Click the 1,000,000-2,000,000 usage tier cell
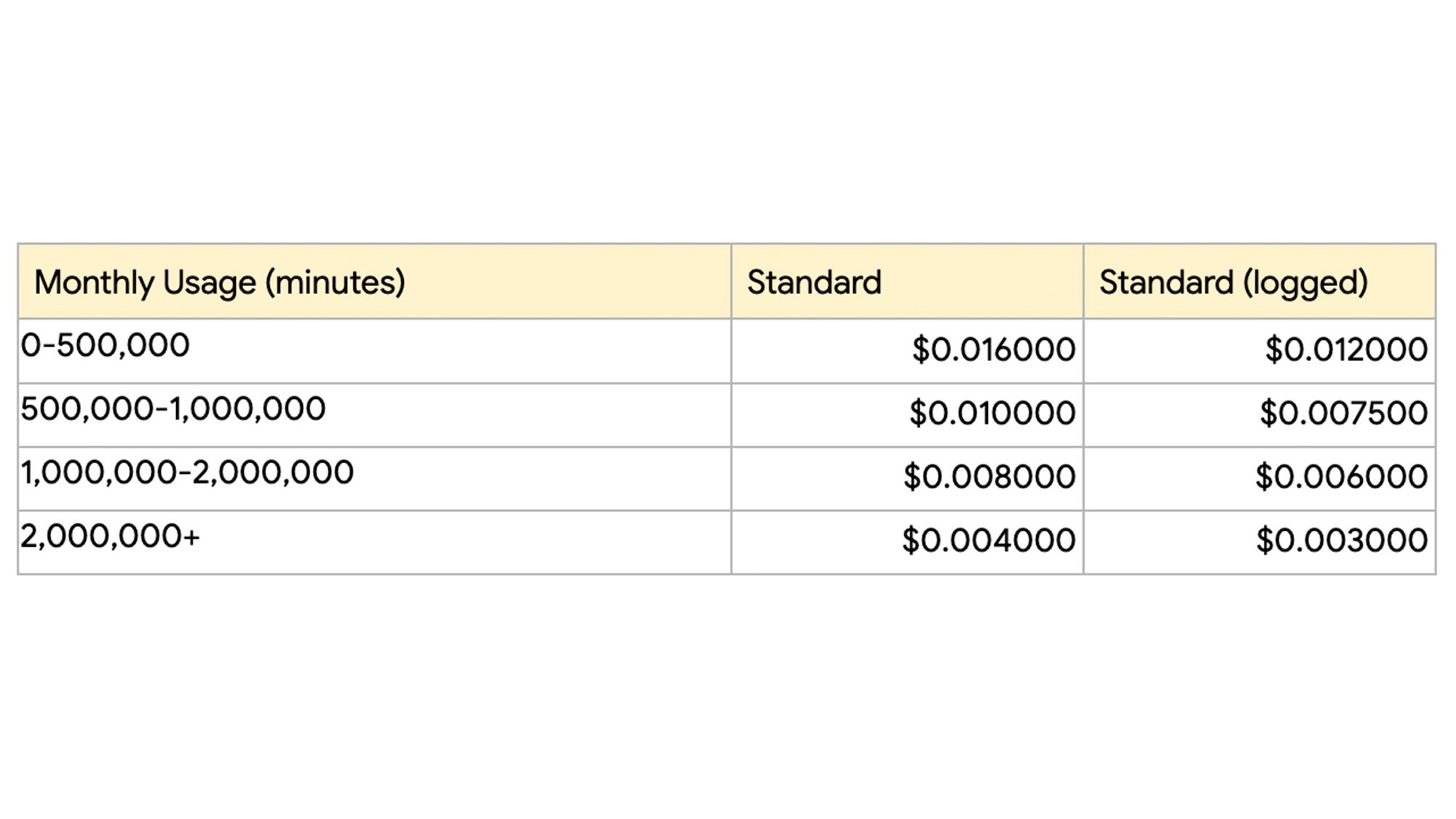 point(374,478)
